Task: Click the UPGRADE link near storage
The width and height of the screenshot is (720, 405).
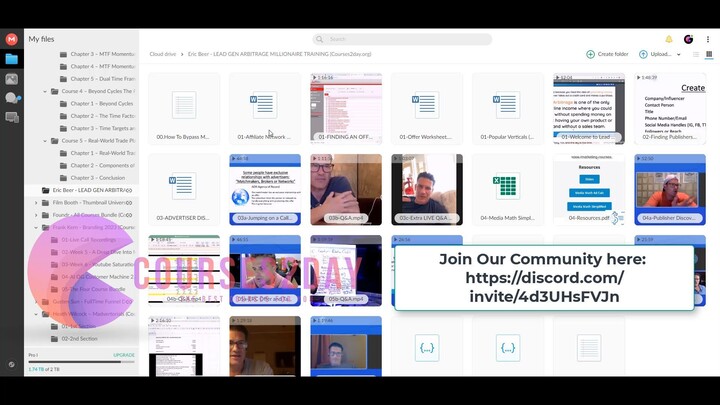Action: pos(123,355)
